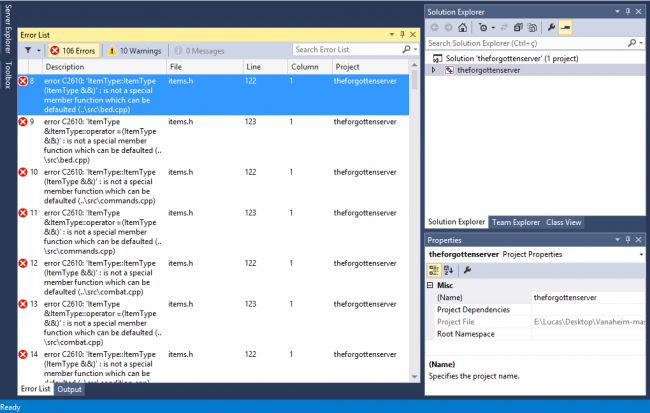
Task: Select error row 9 operator= in bed.cpp
Action: 213,141
